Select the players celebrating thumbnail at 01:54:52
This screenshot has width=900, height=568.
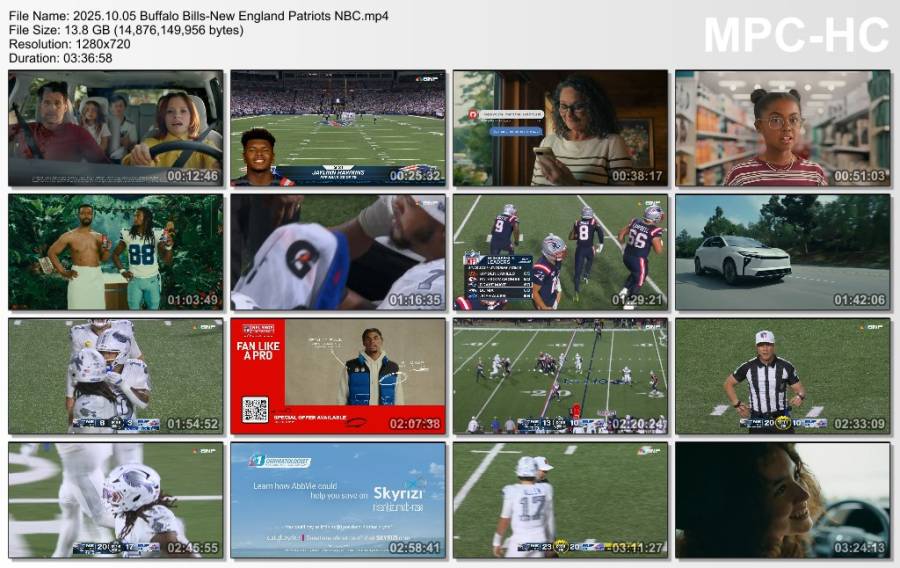pyautogui.click(x=116, y=375)
